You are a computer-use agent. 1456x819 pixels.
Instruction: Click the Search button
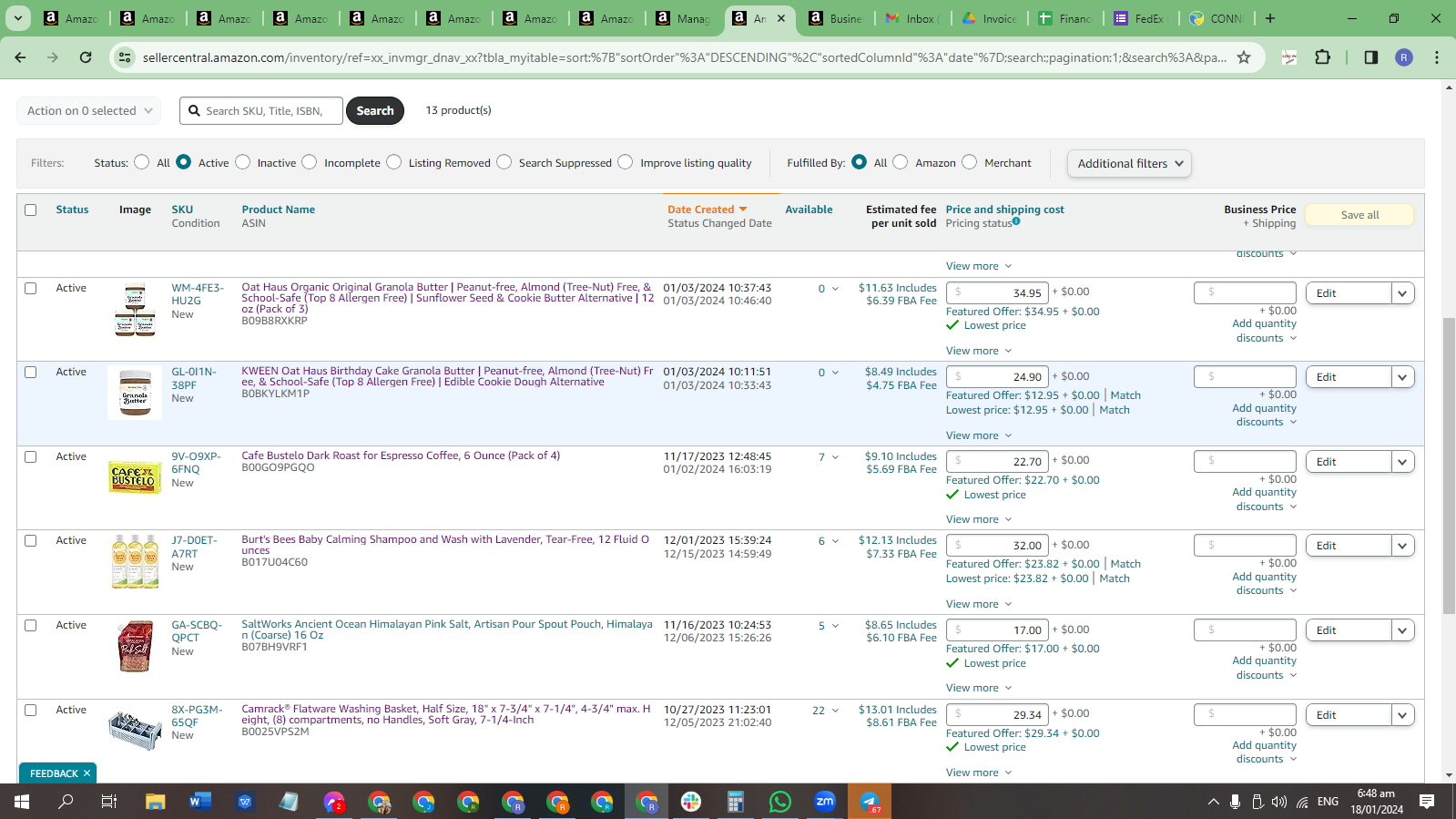tap(375, 111)
